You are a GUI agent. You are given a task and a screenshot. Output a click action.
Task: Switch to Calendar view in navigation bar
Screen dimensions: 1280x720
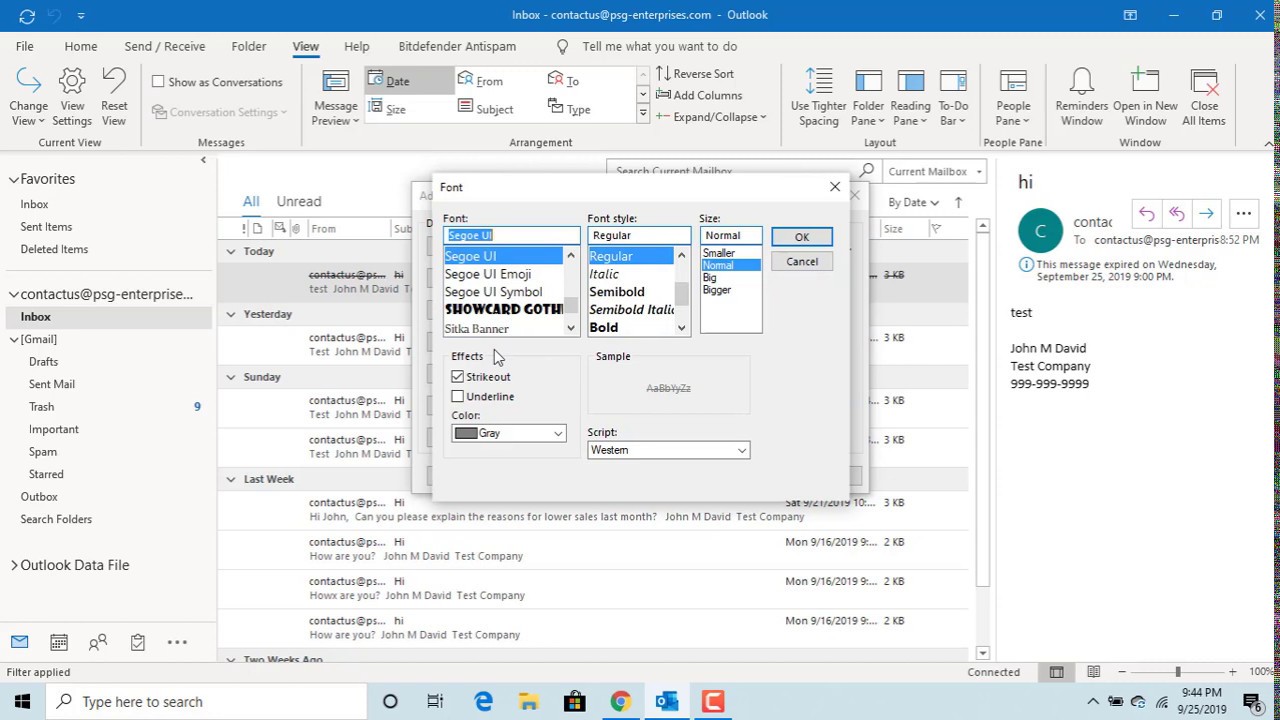pos(59,642)
